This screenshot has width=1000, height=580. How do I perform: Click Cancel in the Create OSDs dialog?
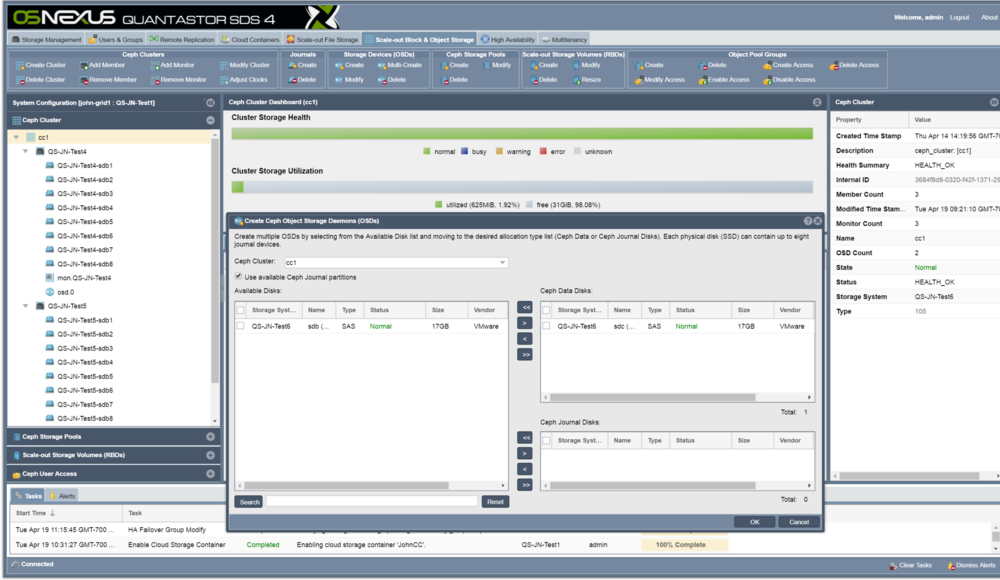click(798, 522)
